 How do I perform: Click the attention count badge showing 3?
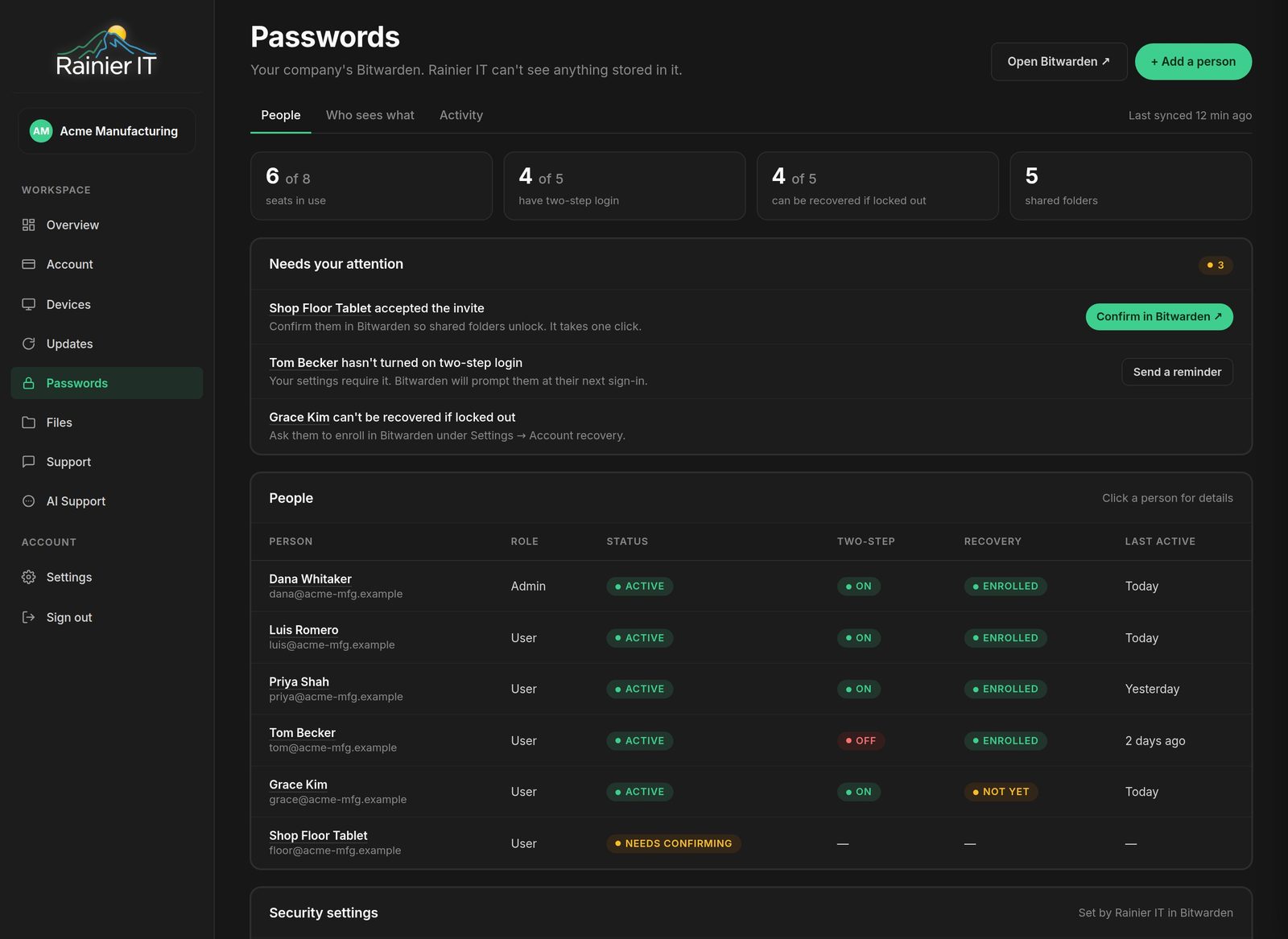click(1216, 265)
